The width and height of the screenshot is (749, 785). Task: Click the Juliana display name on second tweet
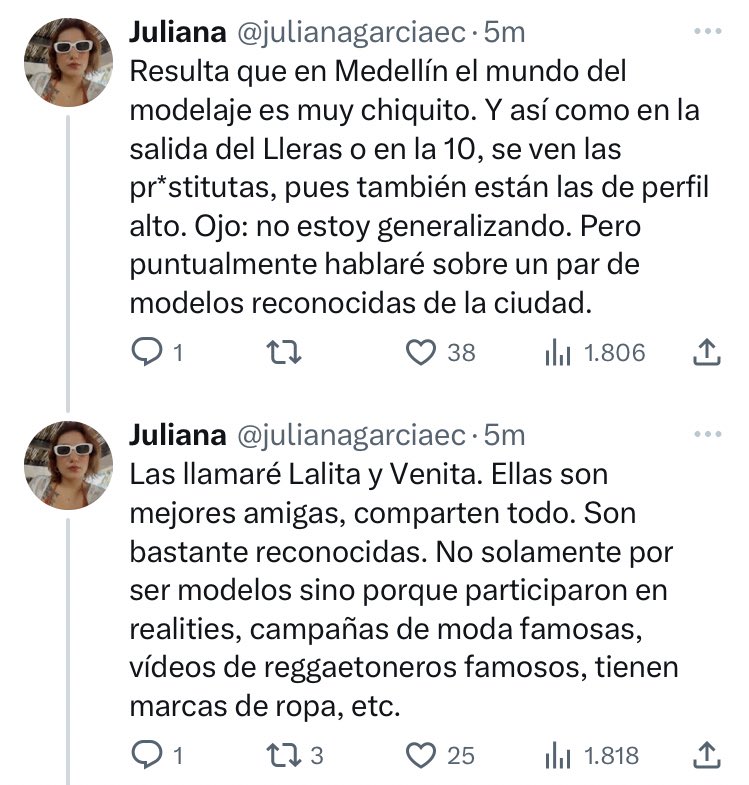(178, 436)
